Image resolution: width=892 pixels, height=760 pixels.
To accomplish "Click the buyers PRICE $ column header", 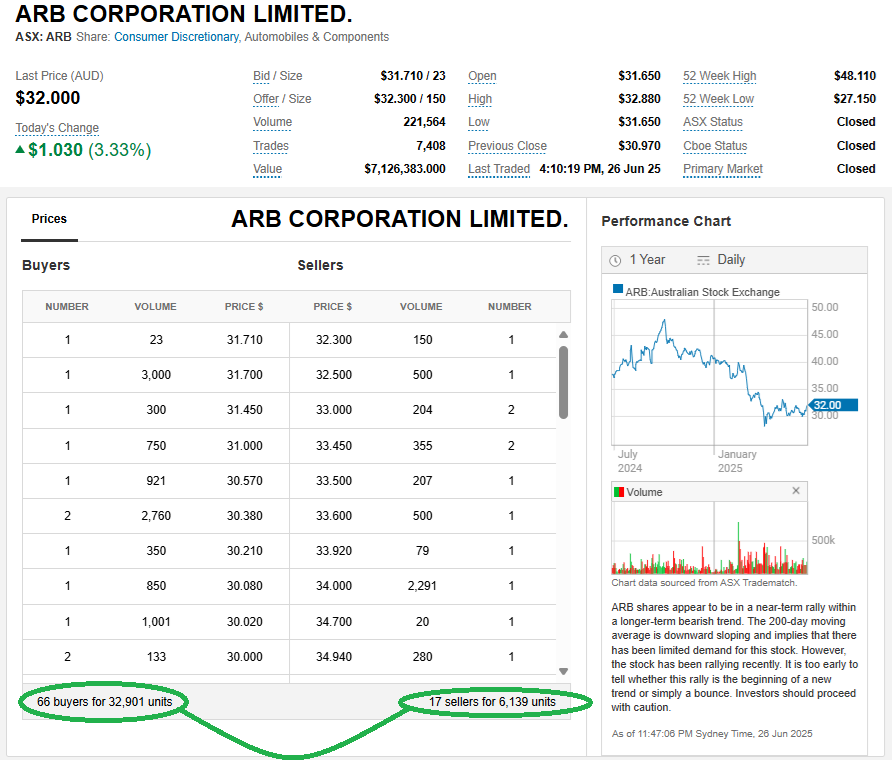I will [x=244, y=307].
